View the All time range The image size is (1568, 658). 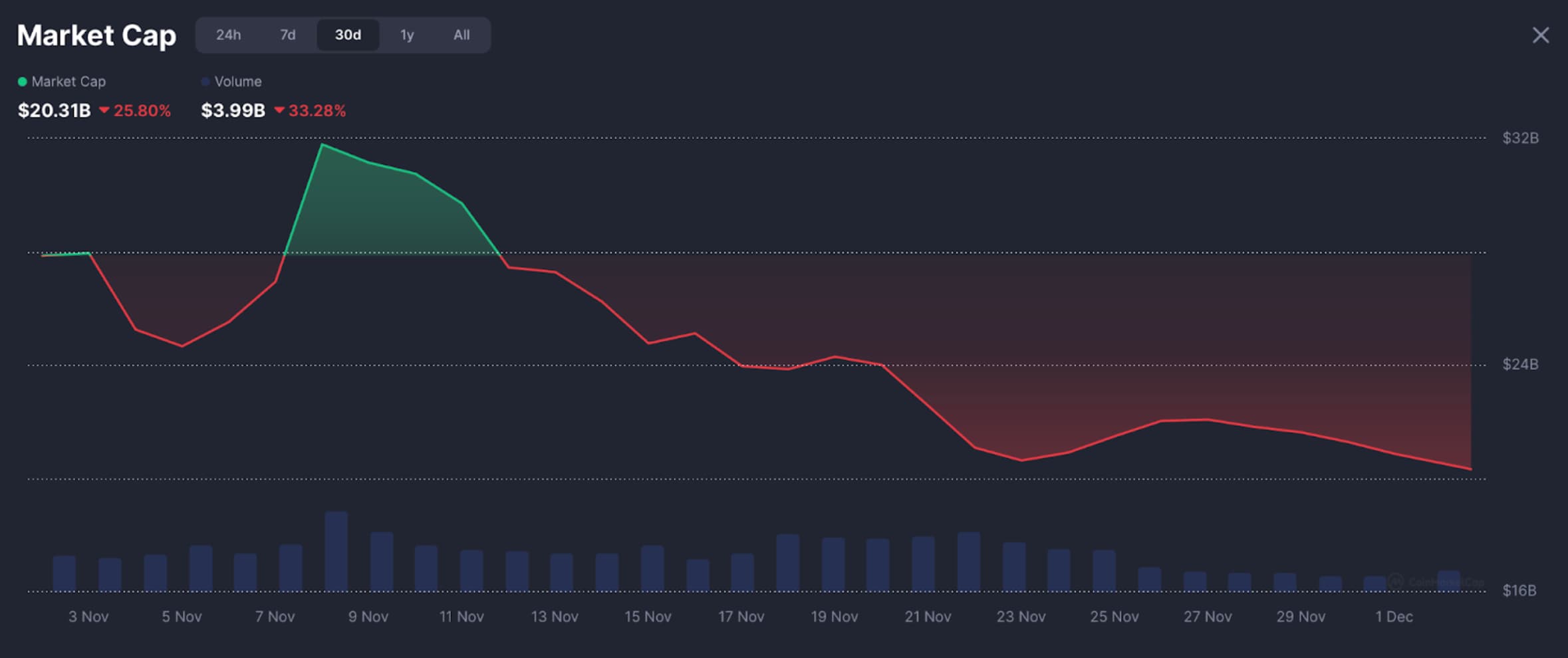coord(461,35)
